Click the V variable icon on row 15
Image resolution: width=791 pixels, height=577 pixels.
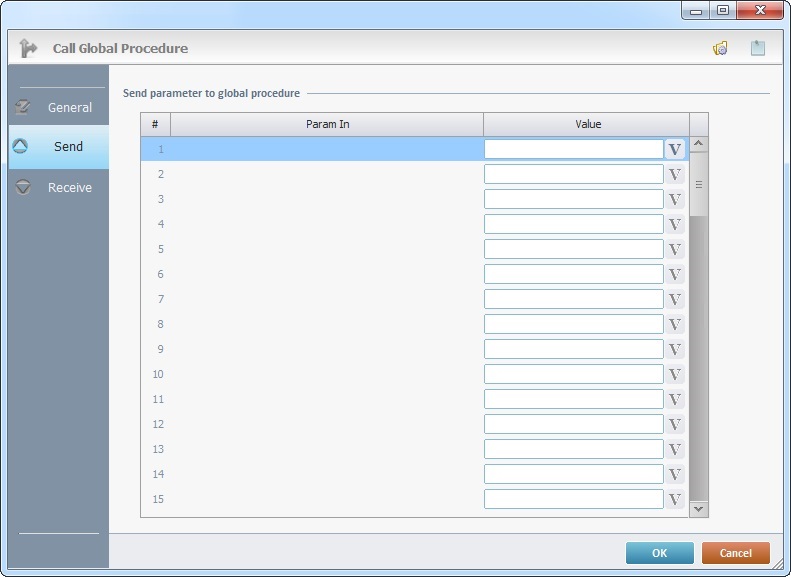coord(675,499)
